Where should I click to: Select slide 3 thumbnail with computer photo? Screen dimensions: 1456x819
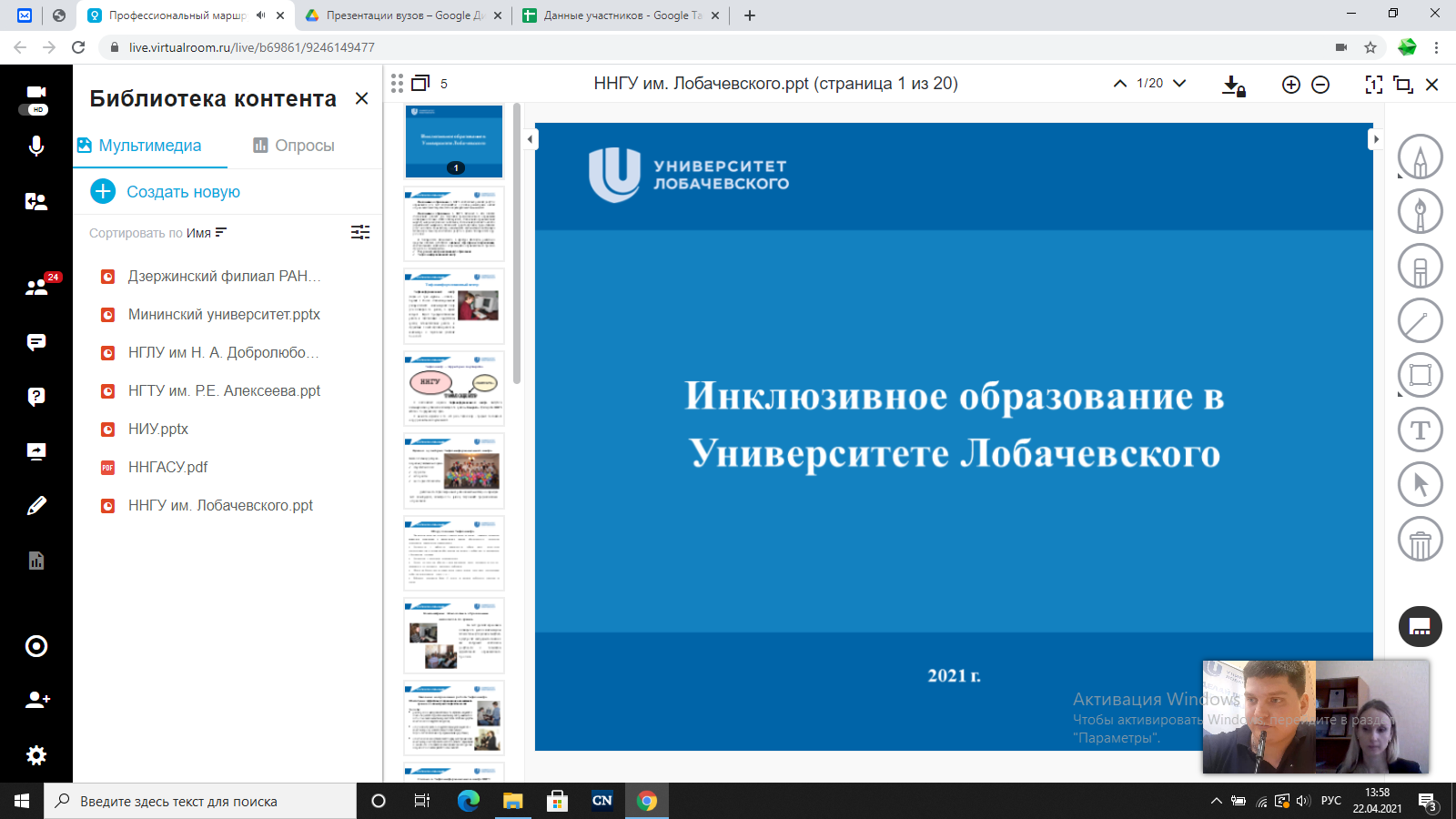click(454, 307)
